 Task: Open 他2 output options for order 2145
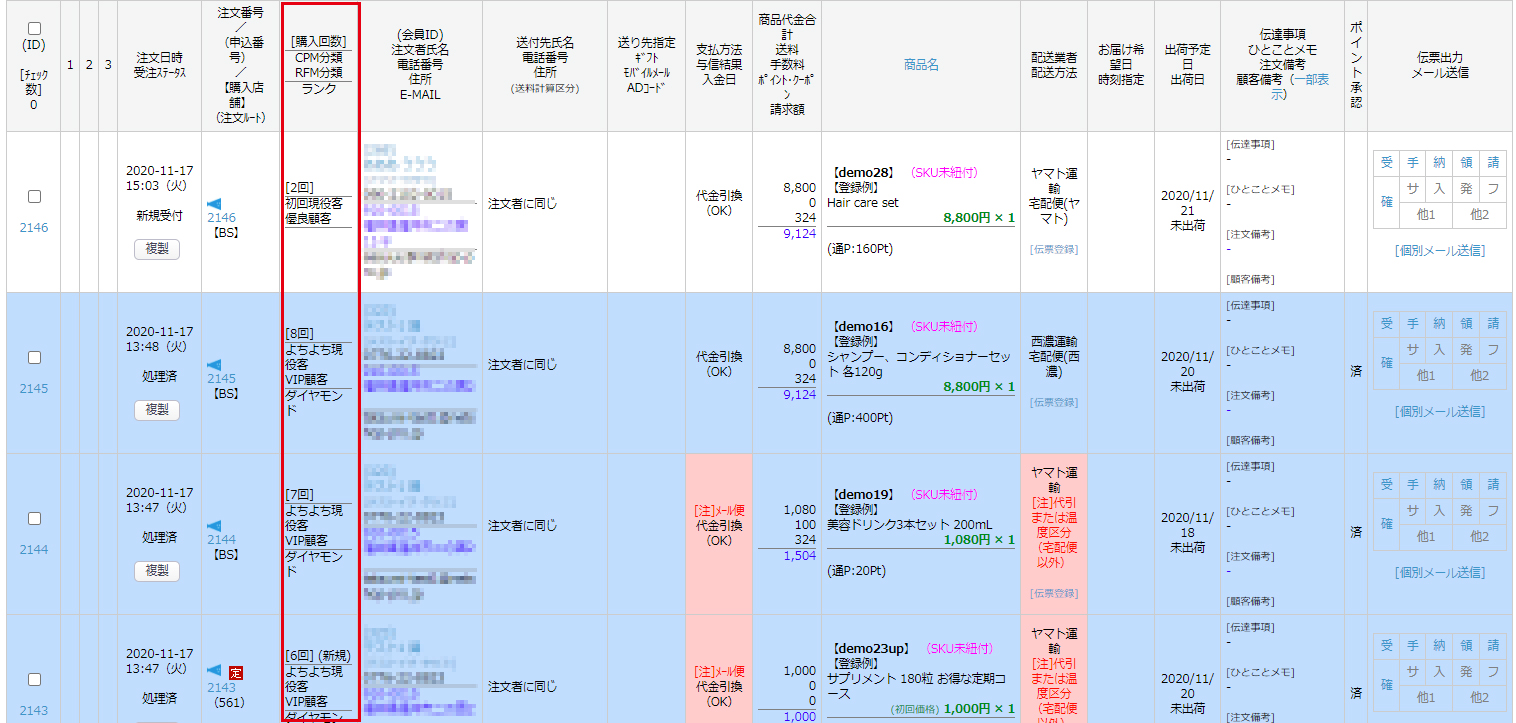[1479, 375]
